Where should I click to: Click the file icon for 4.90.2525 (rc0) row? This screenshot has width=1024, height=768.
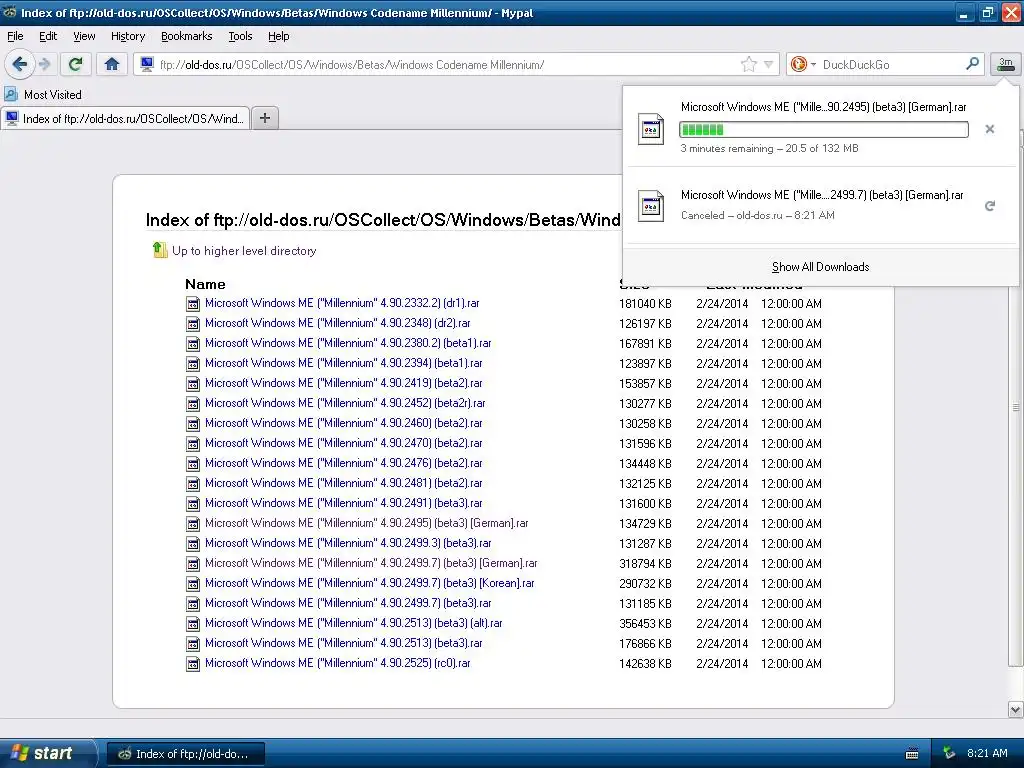pyautogui.click(x=193, y=664)
